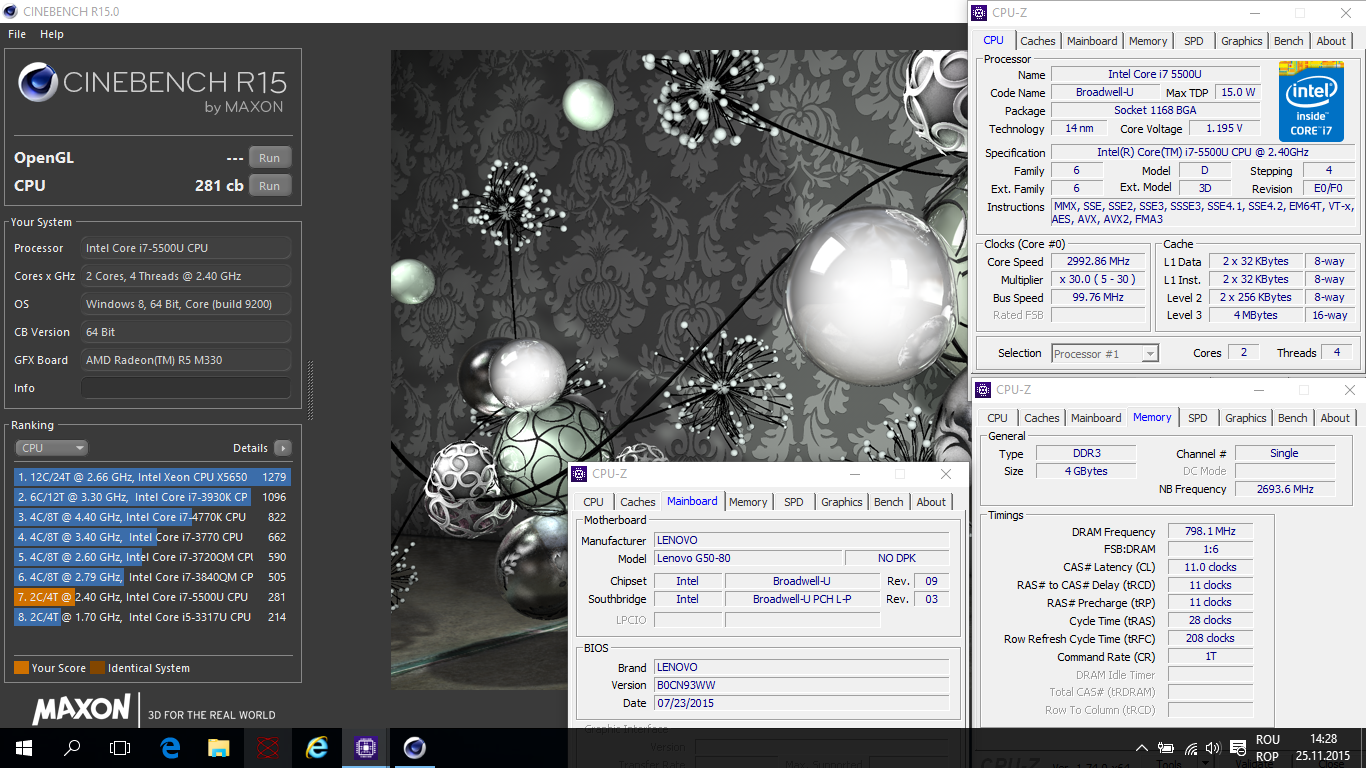
Task: Select the Core i7-4770K ranking row
Action: pyautogui.click(x=151, y=517)
